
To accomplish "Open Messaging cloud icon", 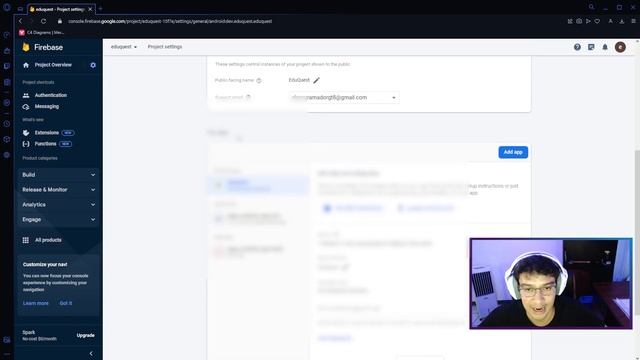I will pos(26,107).
